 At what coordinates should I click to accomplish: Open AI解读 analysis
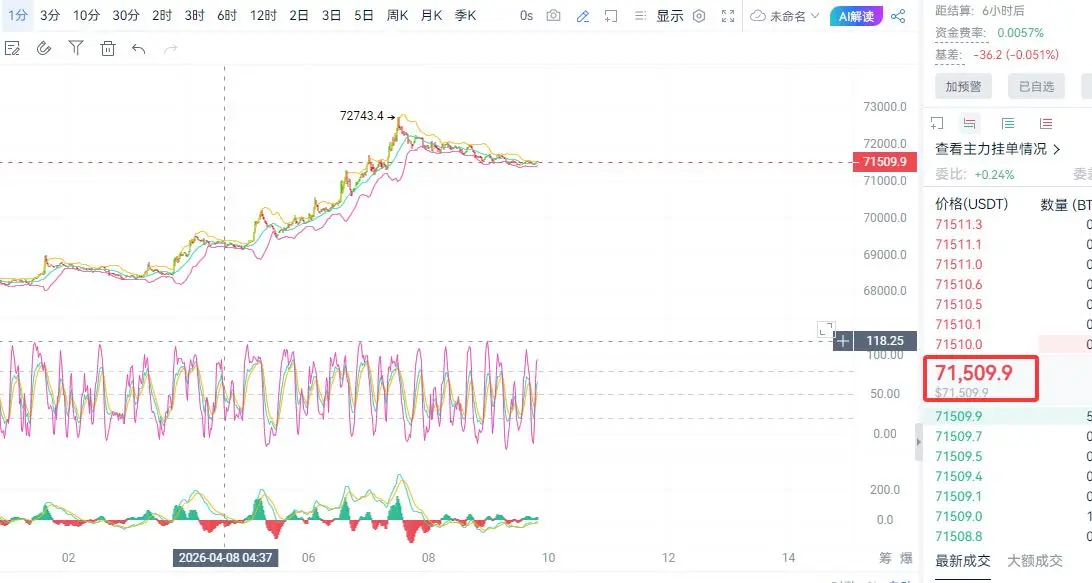pyautogui.click(x=856, y=16)
